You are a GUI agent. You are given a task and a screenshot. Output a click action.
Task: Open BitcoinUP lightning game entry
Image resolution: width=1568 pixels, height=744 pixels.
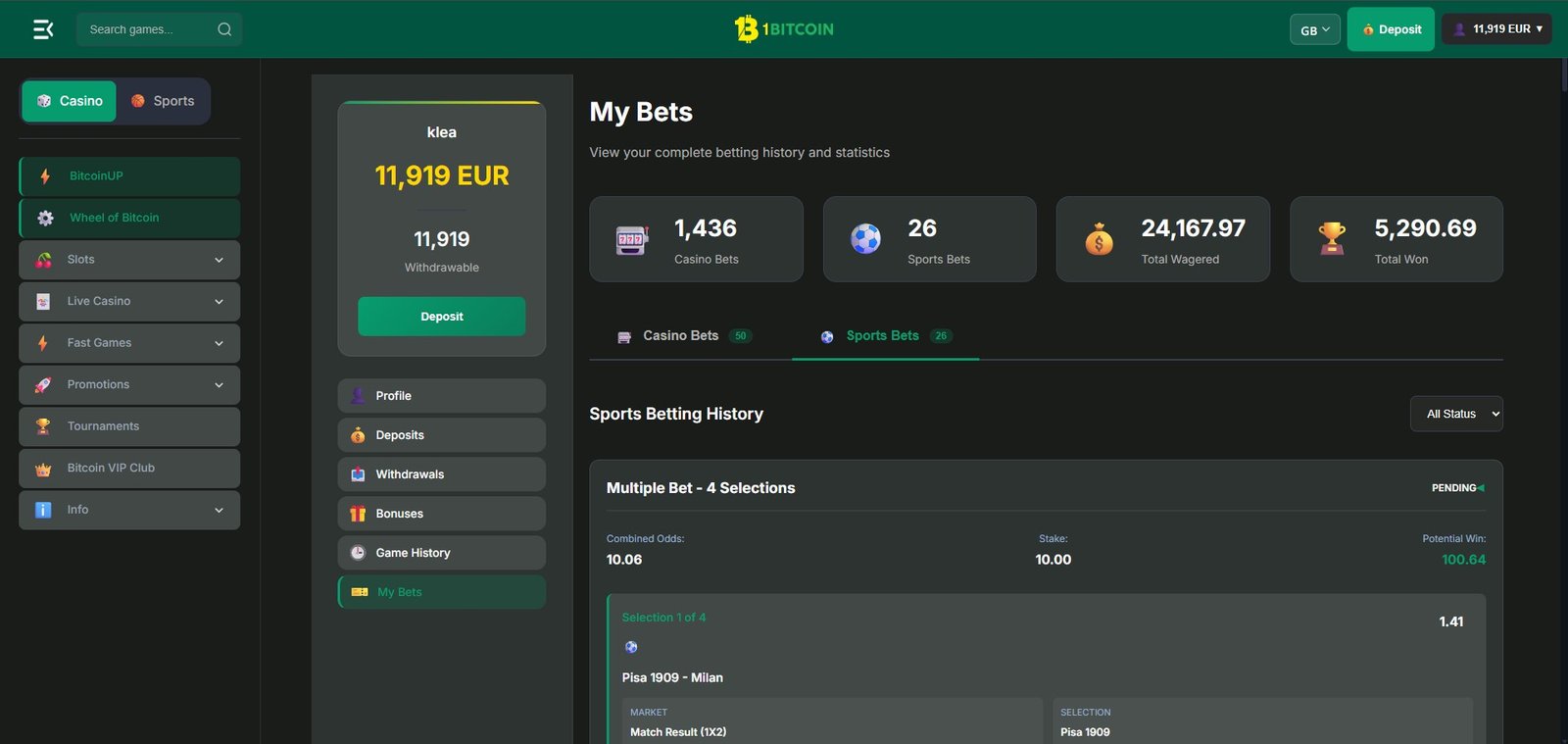point(129,176)
